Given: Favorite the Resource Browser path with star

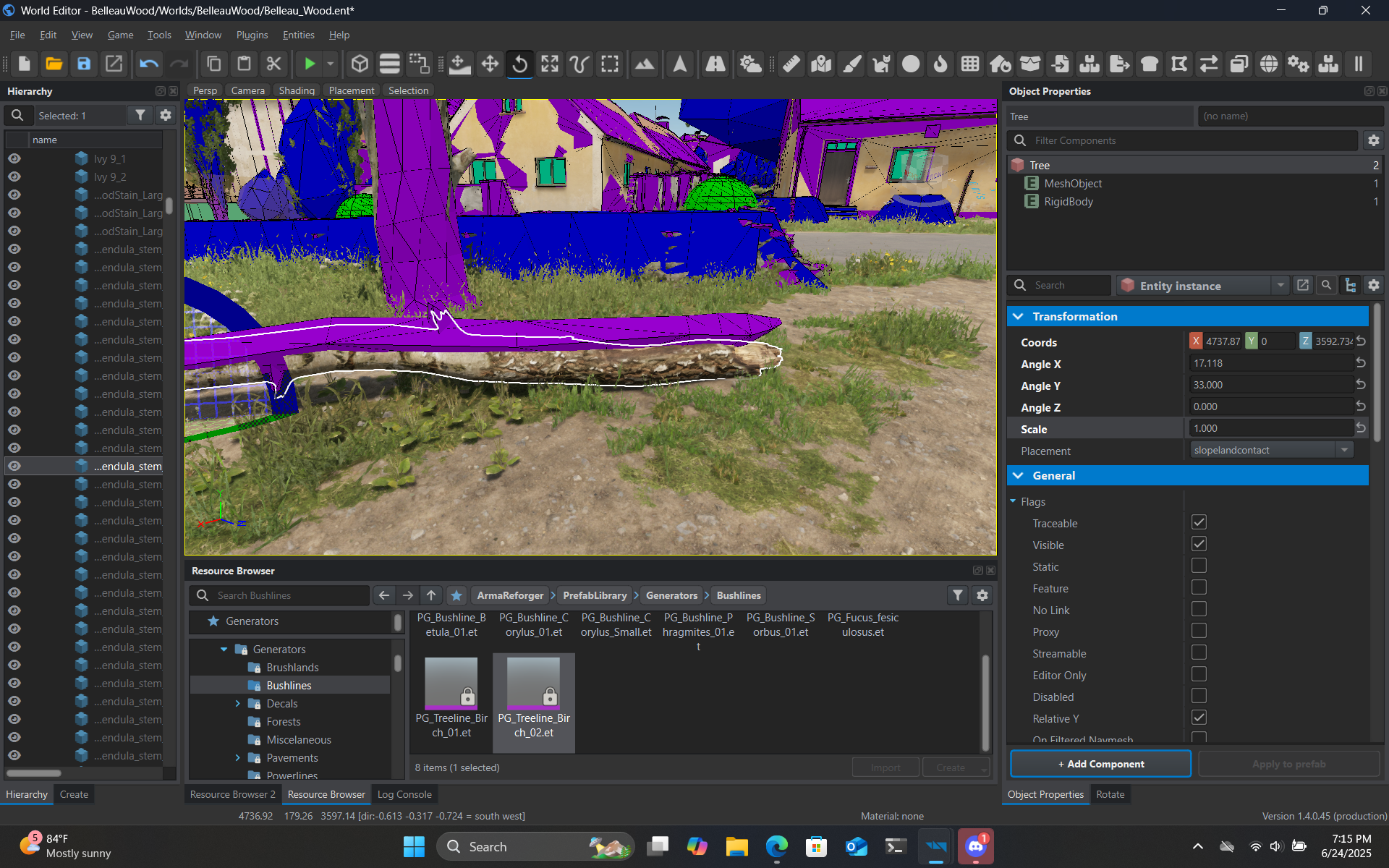Looking at the screenshot, I should (x=456, y=595).
